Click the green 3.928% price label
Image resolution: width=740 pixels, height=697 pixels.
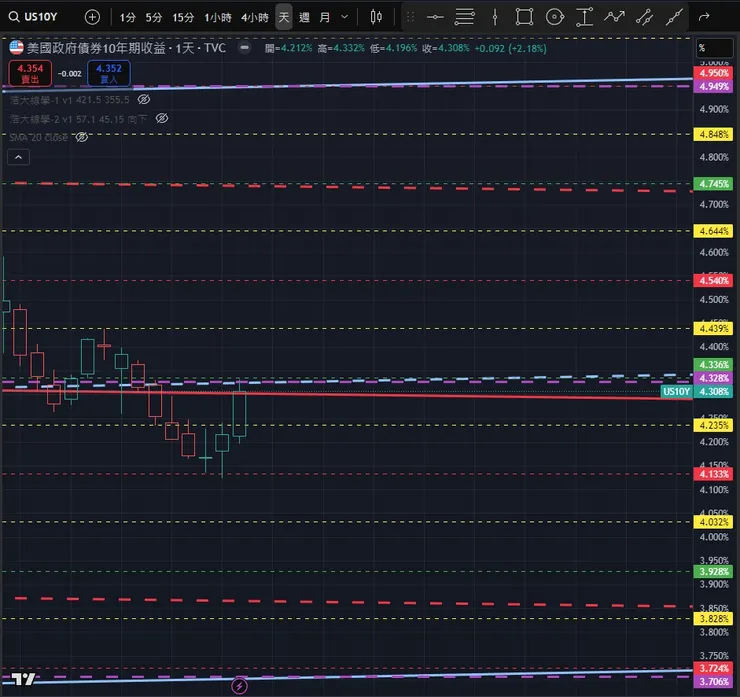(713, 572)
